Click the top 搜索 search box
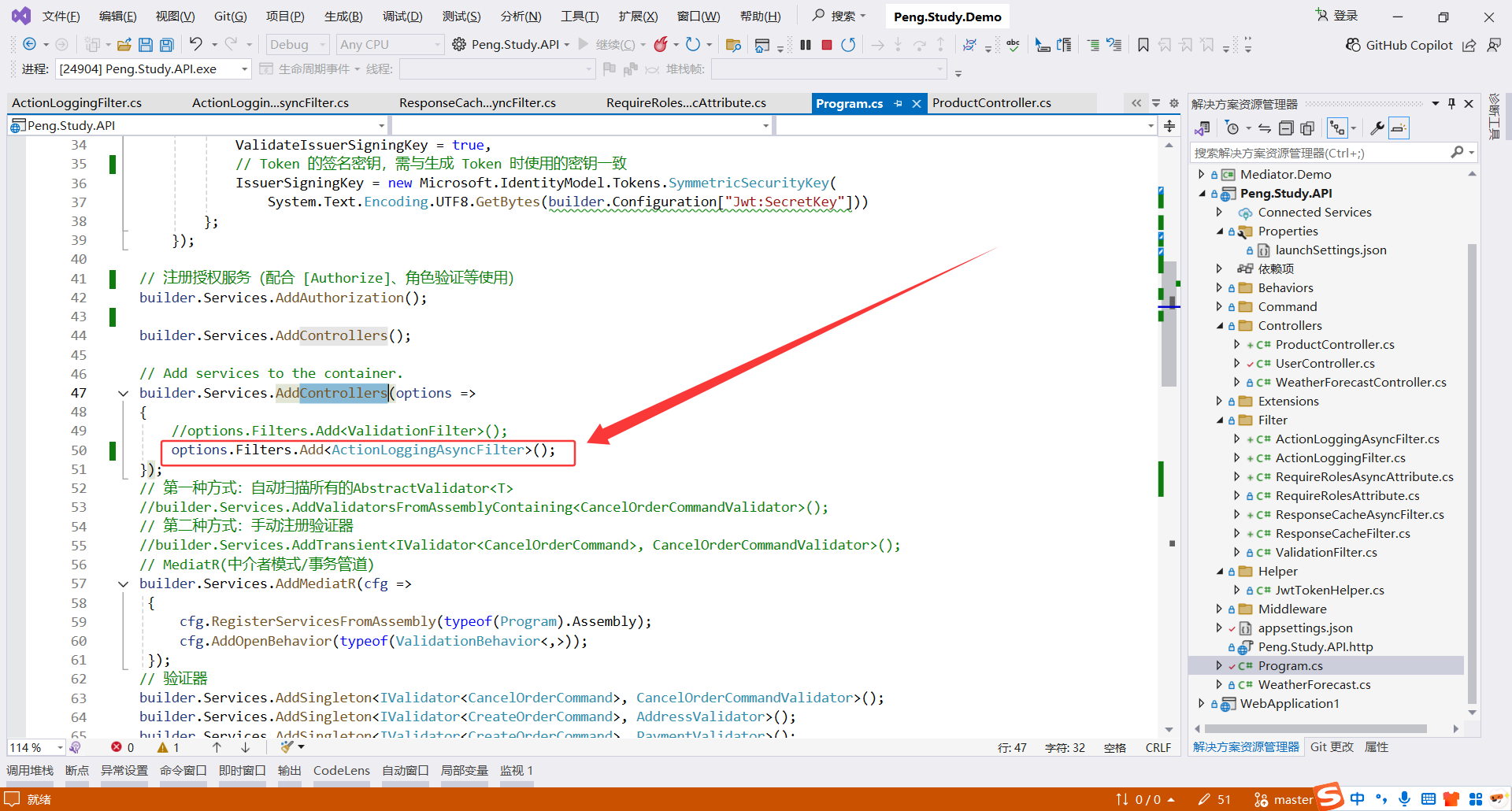This screenshot has width=1512, height=811. tap(839, 16)
